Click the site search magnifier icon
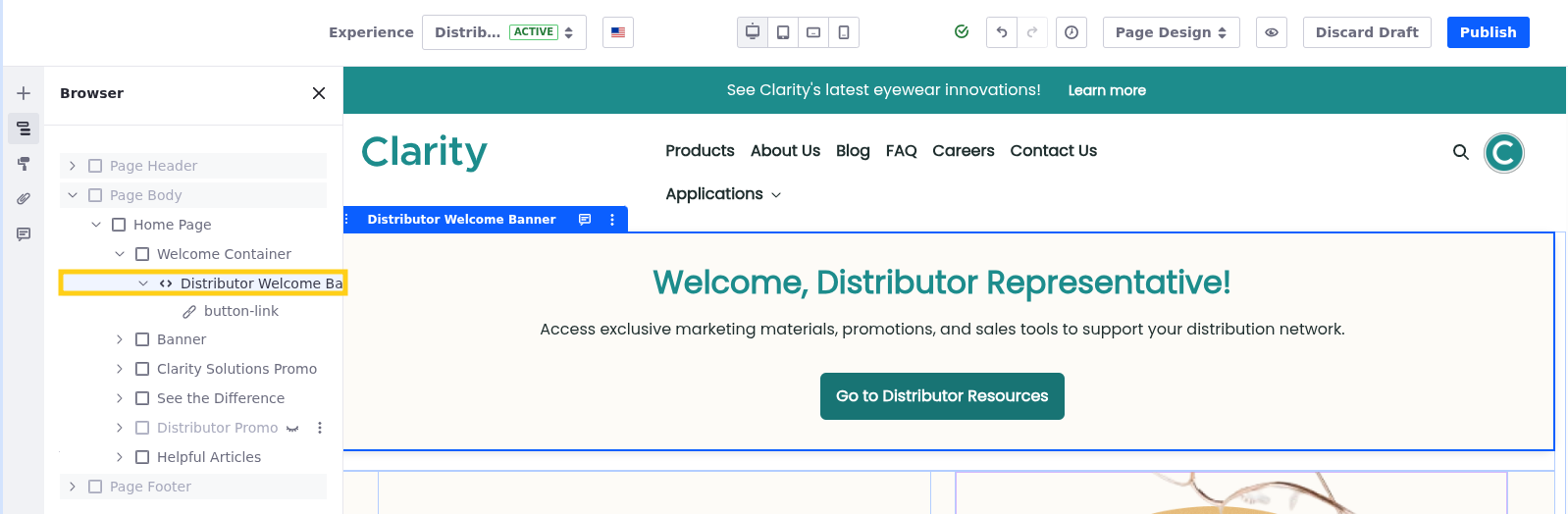The height and width of the screenshot is (514, 1568). pos(1460,152)
